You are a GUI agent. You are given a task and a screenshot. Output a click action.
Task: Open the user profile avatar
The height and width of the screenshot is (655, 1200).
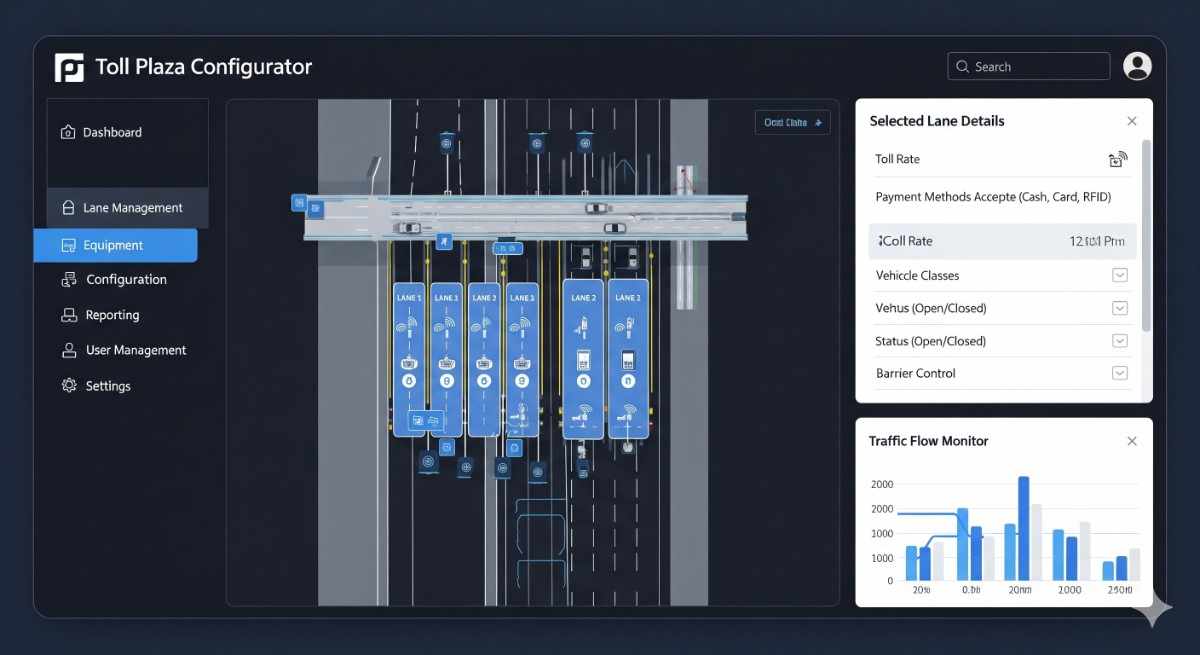coord(1137,66)
